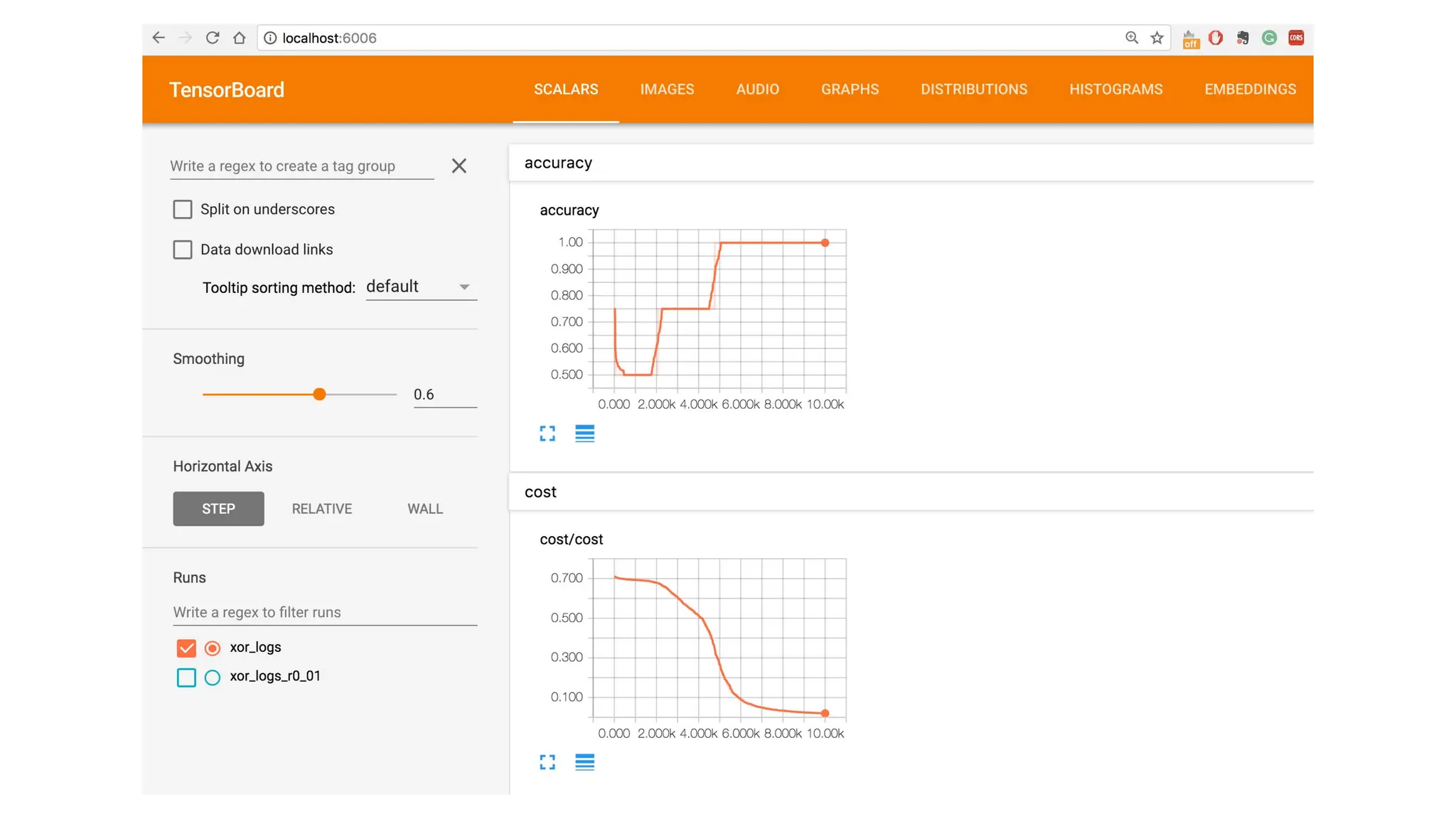Select only the xor_logs run radio button
Viewport: 1456px width, 819px height.
coord(213,648)
